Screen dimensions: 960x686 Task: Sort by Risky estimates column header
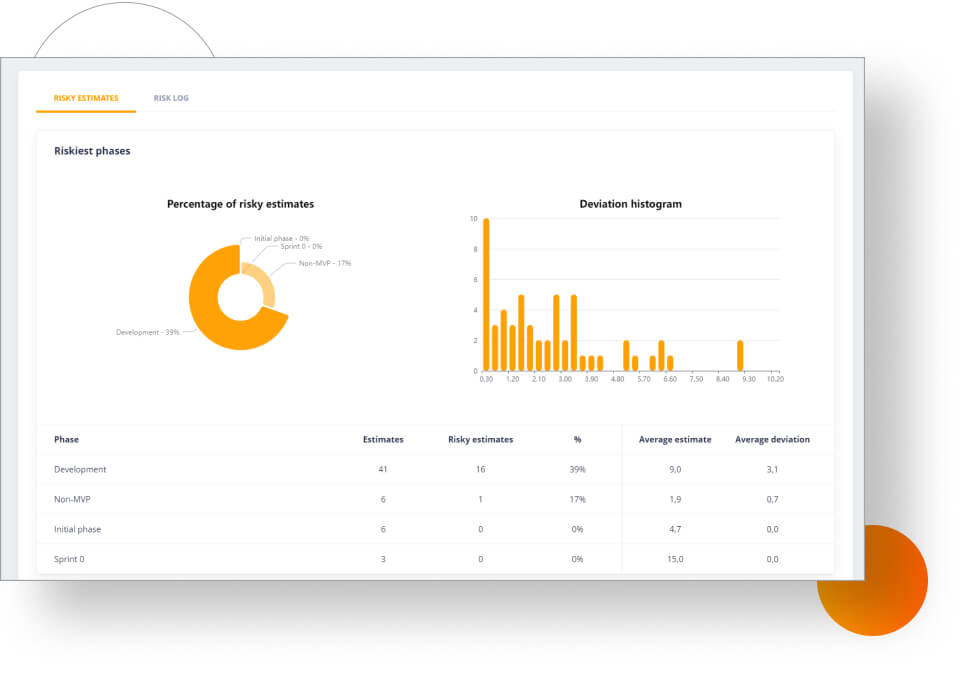click(480, 439)
